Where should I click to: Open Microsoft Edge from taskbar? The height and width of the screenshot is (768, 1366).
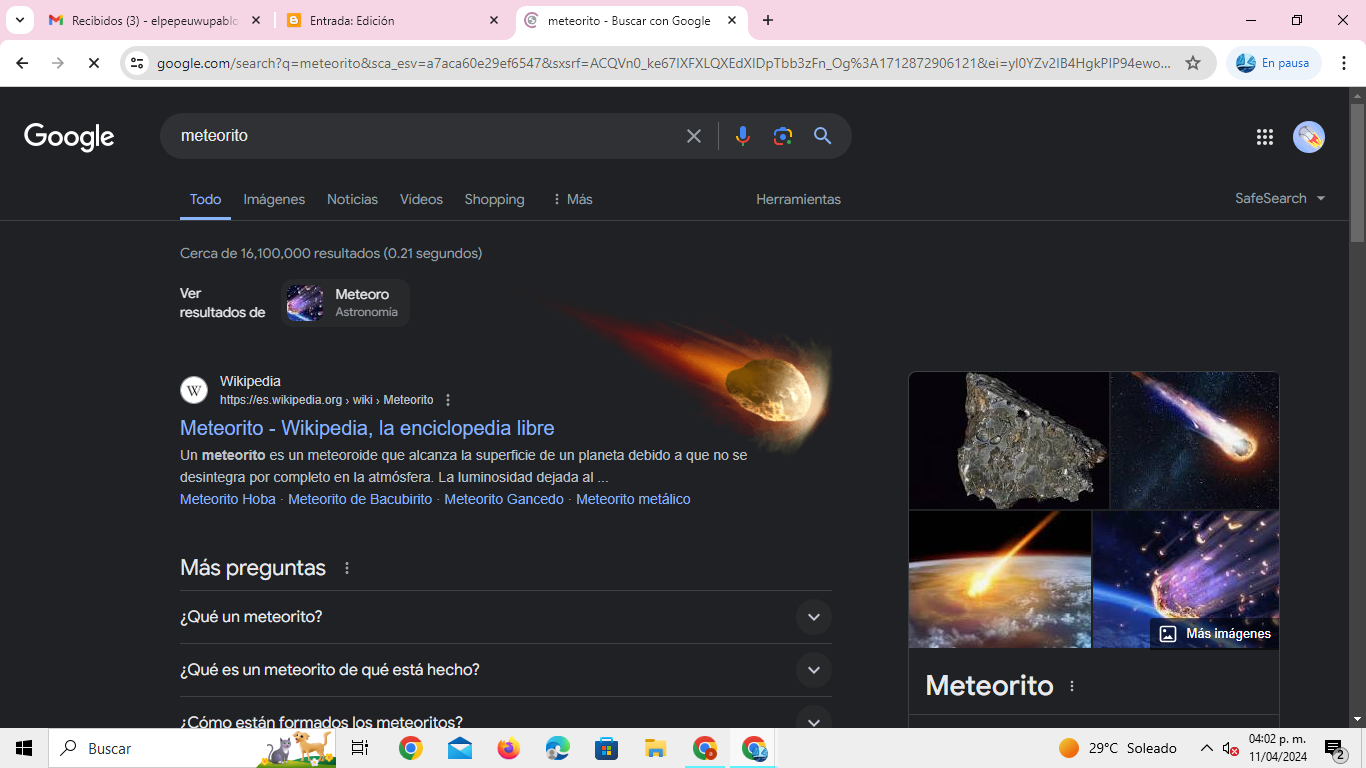(558, 748)
